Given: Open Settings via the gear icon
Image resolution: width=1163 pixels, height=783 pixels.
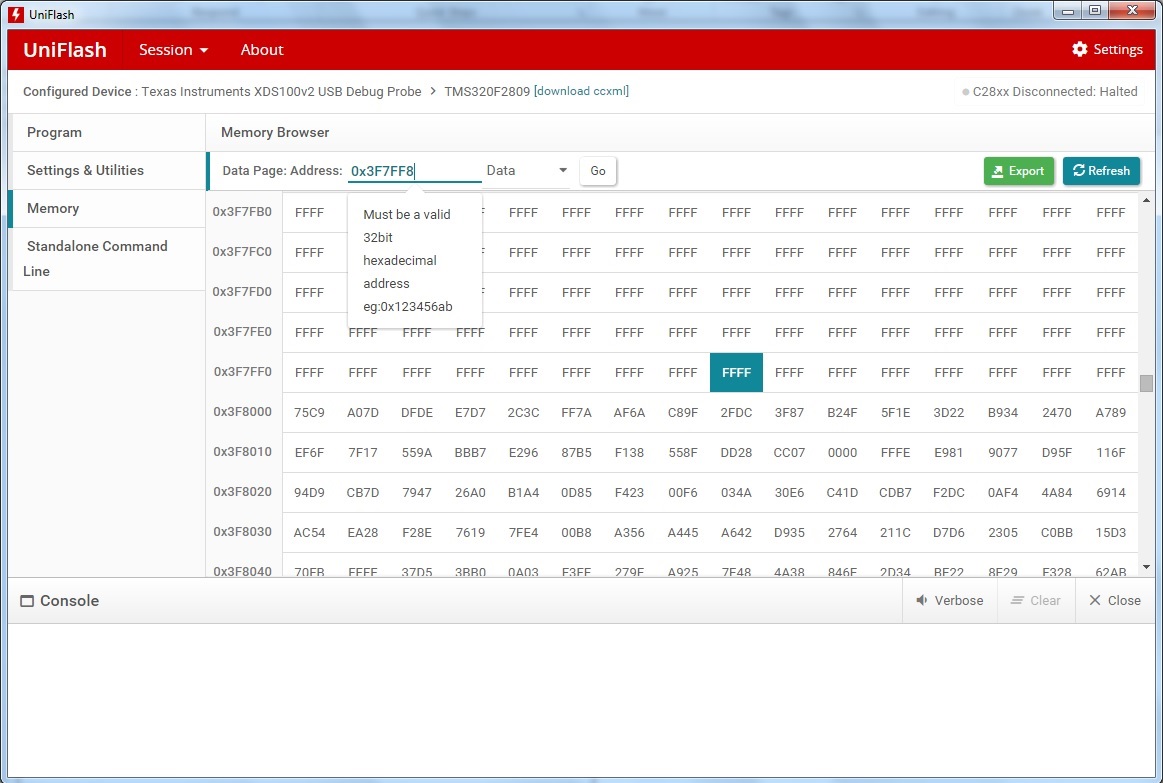Looking at the screenshot, I should [x=1079, y=49].
